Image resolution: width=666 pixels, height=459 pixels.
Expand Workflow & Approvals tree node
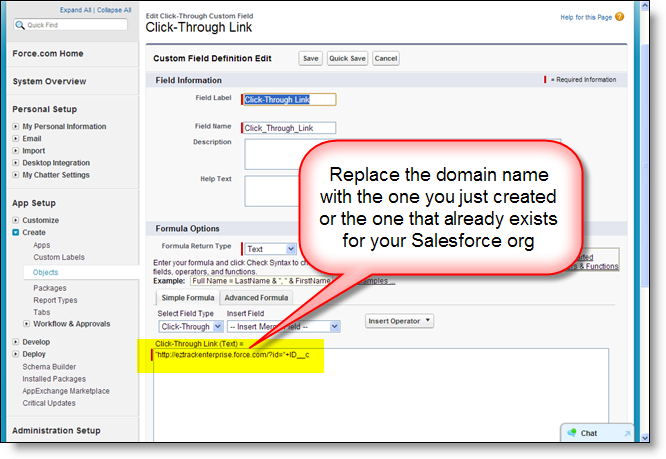(27, 323)
